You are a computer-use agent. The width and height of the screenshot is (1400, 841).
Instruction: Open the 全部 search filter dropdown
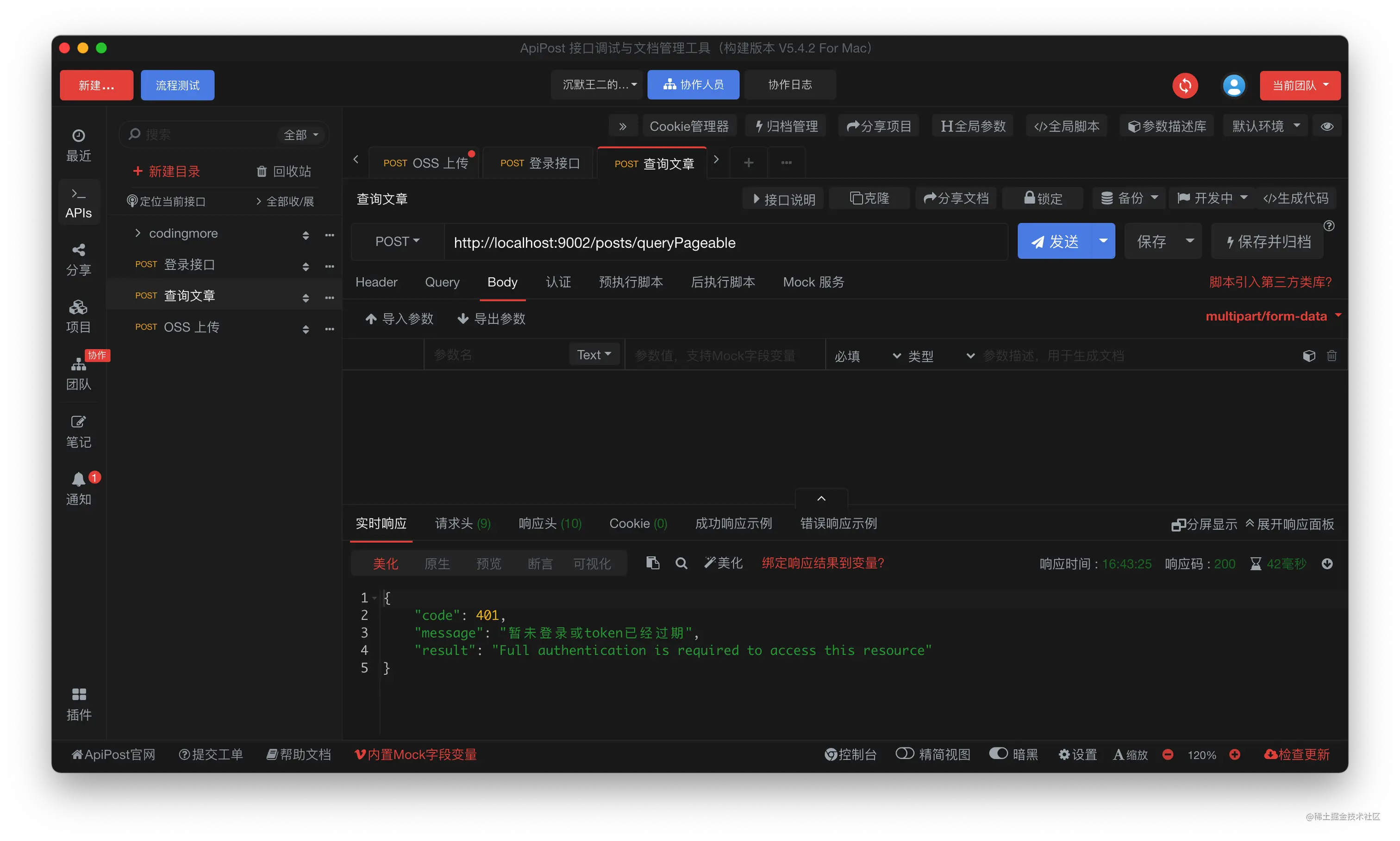tap(301, 135)
